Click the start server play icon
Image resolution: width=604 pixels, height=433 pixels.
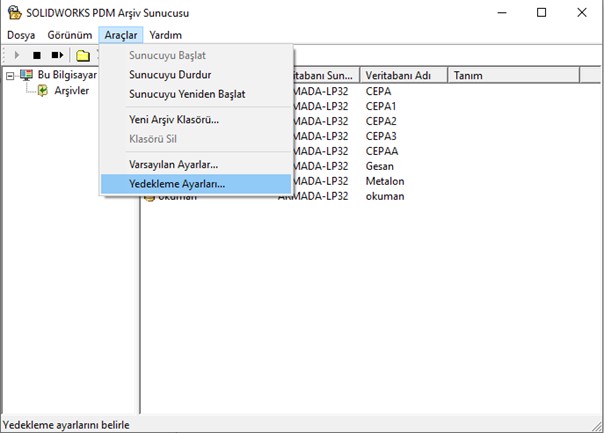coord(17,55)
